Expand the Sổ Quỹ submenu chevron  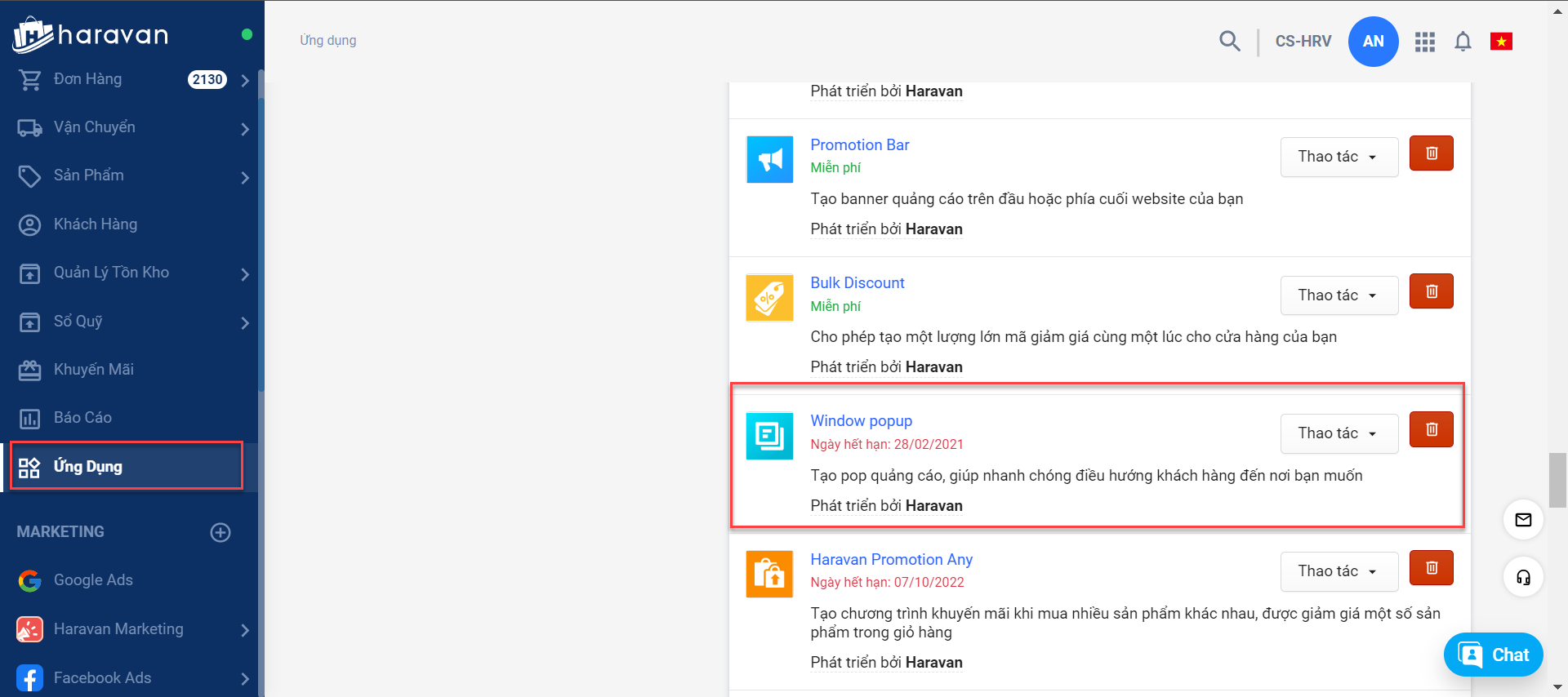point(245,323)
